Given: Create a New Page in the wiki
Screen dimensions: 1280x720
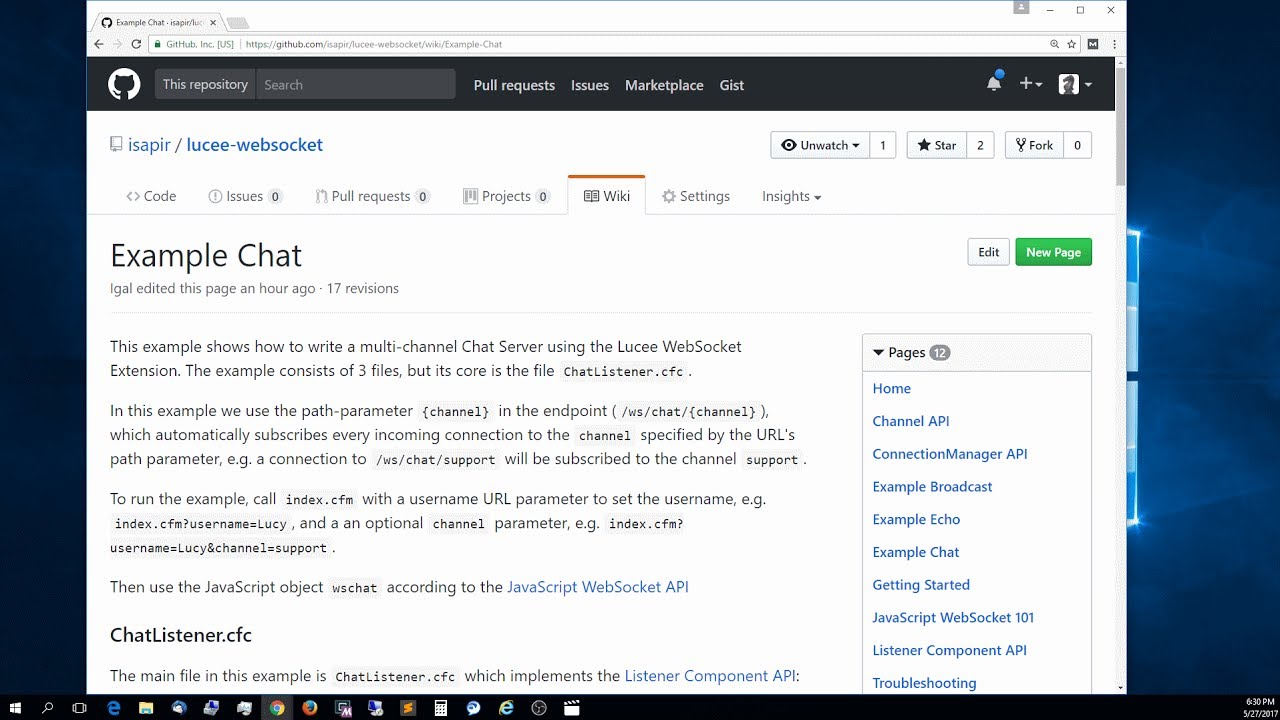Looking at the screenshot, I should pyautogui.click(x=1053, y=252).
